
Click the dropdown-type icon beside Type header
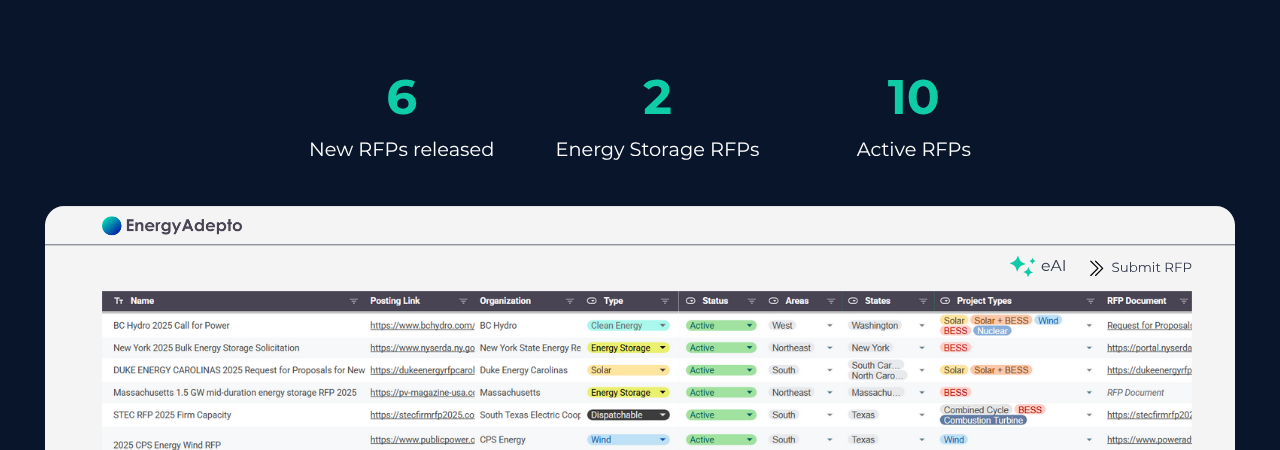(x=592, y=301)
